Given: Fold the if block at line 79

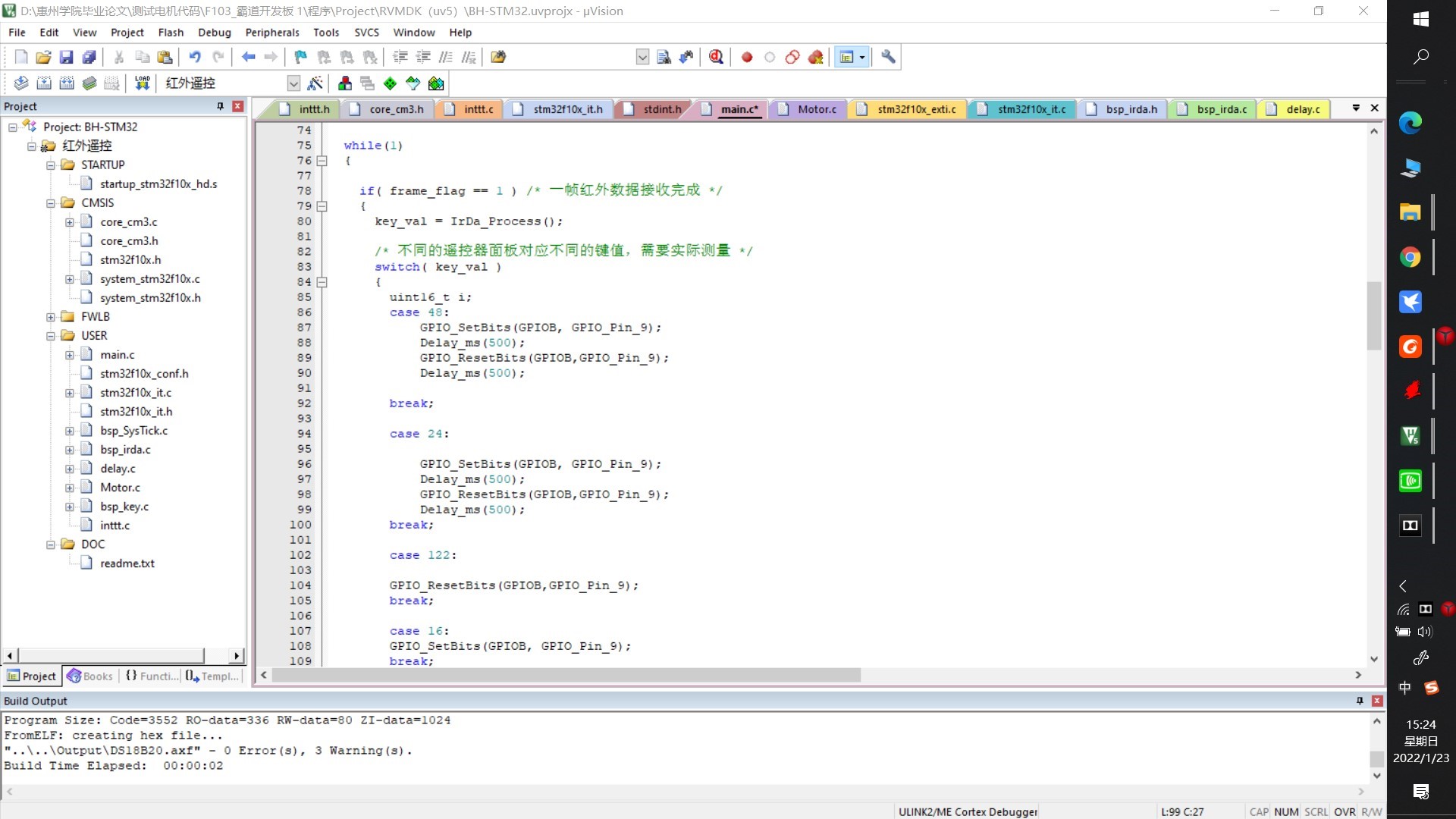Looking at the screenshot, I should (x=322, y=206).
